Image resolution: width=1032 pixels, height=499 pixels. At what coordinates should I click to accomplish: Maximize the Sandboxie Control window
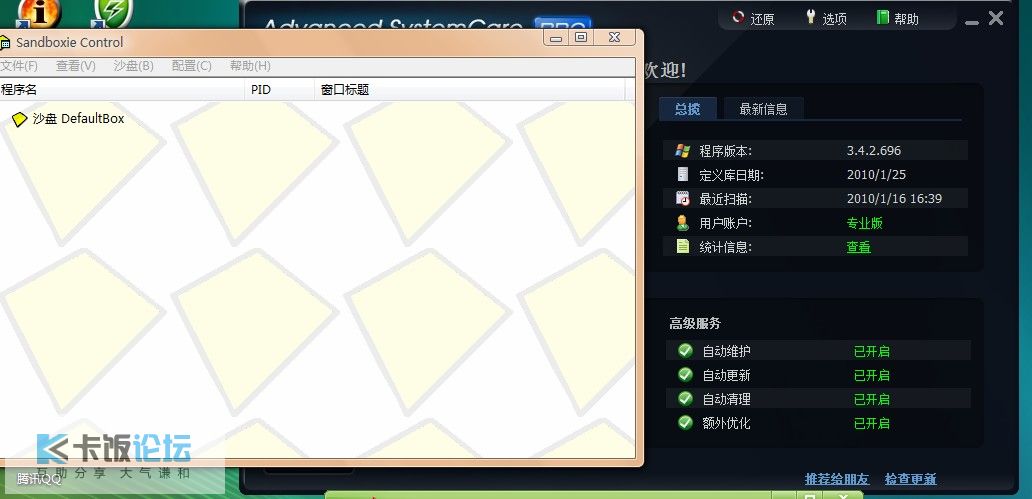coord(580,38)
